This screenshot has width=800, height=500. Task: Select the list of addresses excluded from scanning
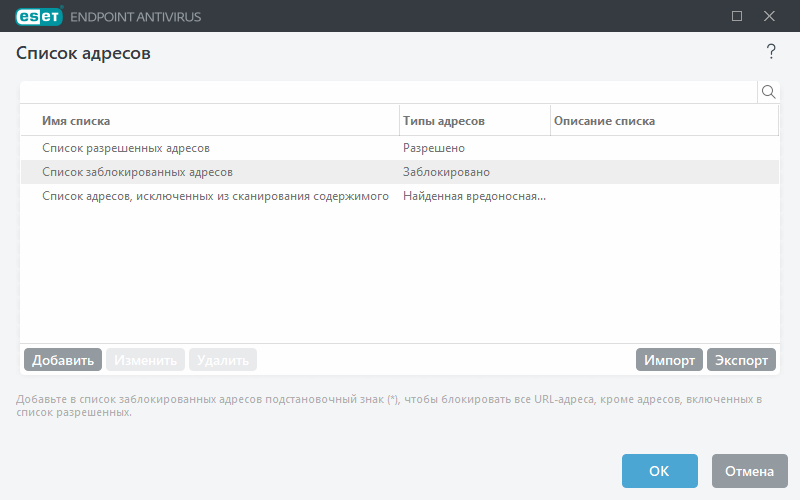tap(215, 197)
